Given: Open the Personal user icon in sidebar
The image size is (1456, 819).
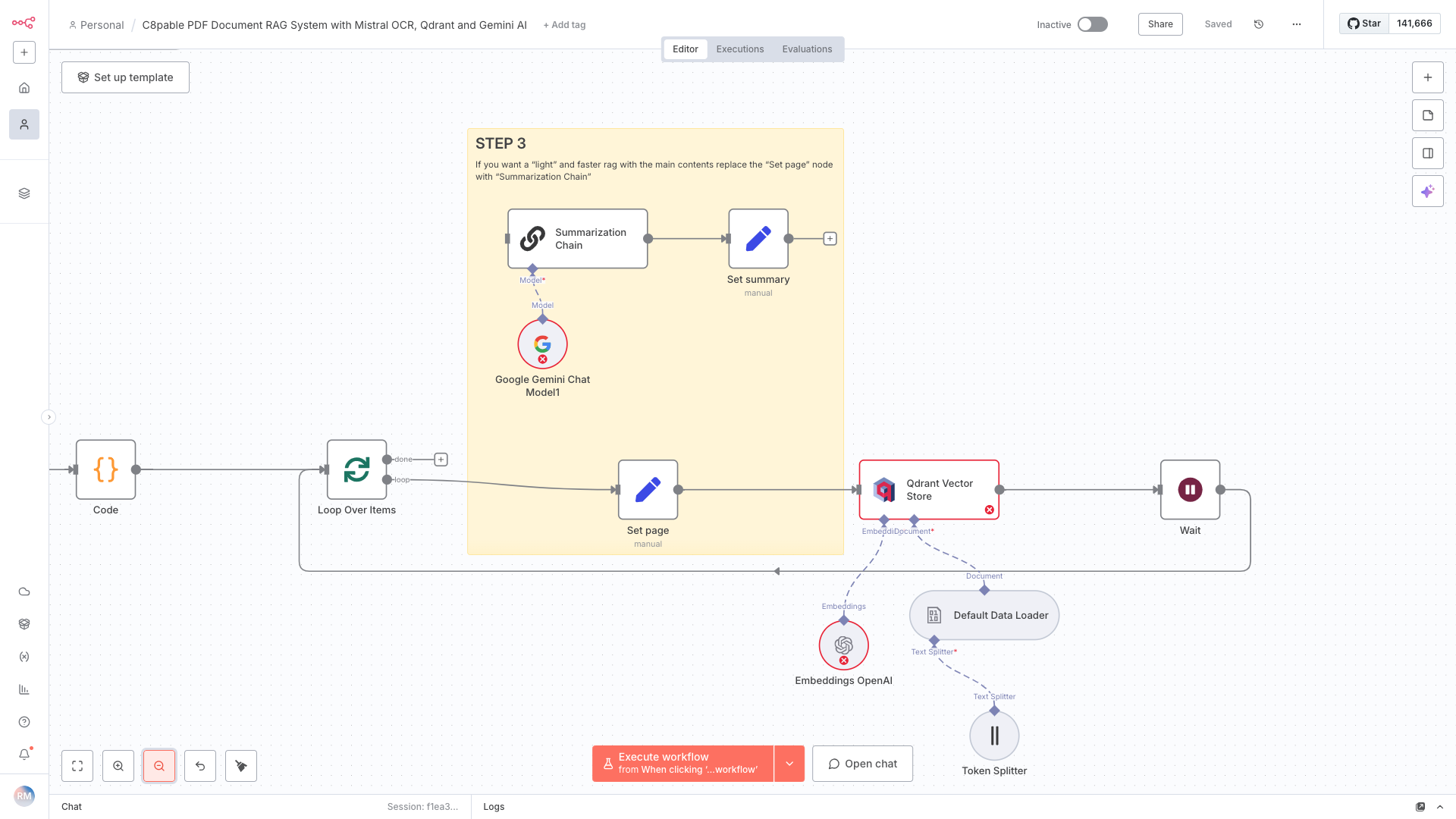Looking at the screenshot, I should [24, 124].
